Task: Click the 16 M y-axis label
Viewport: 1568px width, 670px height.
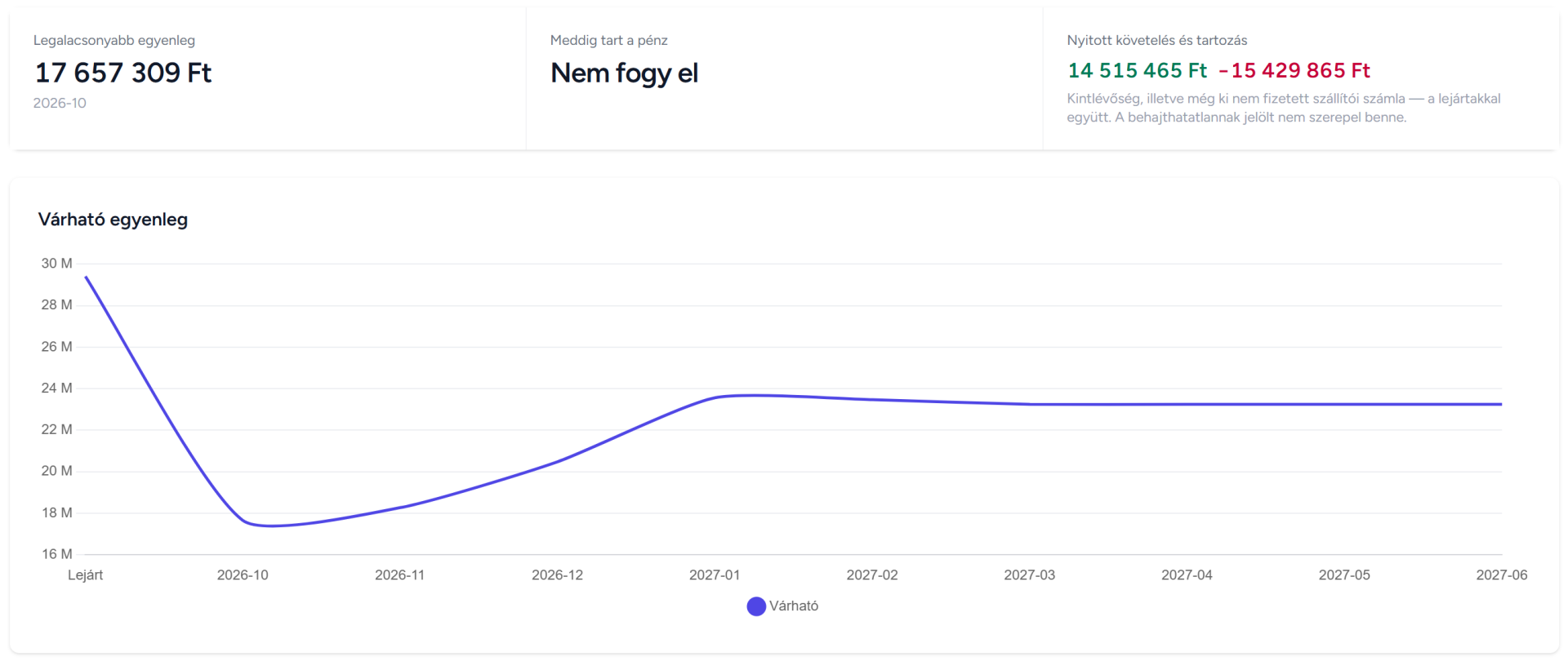Action: [57, 554]
